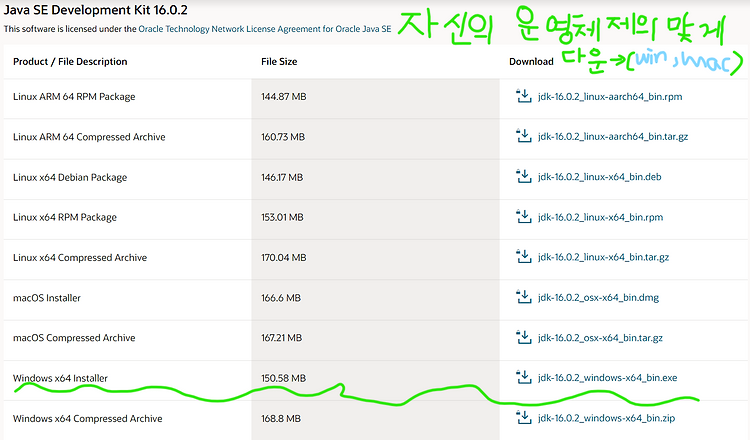This screenshot has height=440, width=750.
Task: Click download icon beside jdk-16.0.2_osx-x64_bin.dmg
Action: pos(524,297)
